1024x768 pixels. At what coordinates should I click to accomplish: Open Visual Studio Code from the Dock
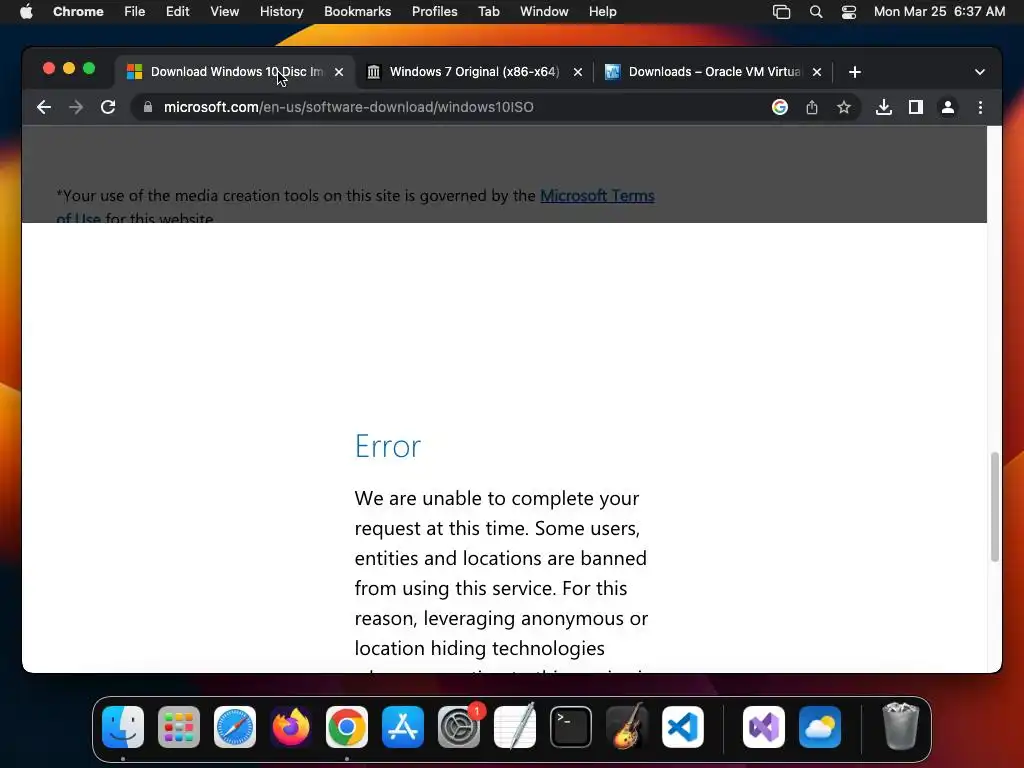point(682,727)
